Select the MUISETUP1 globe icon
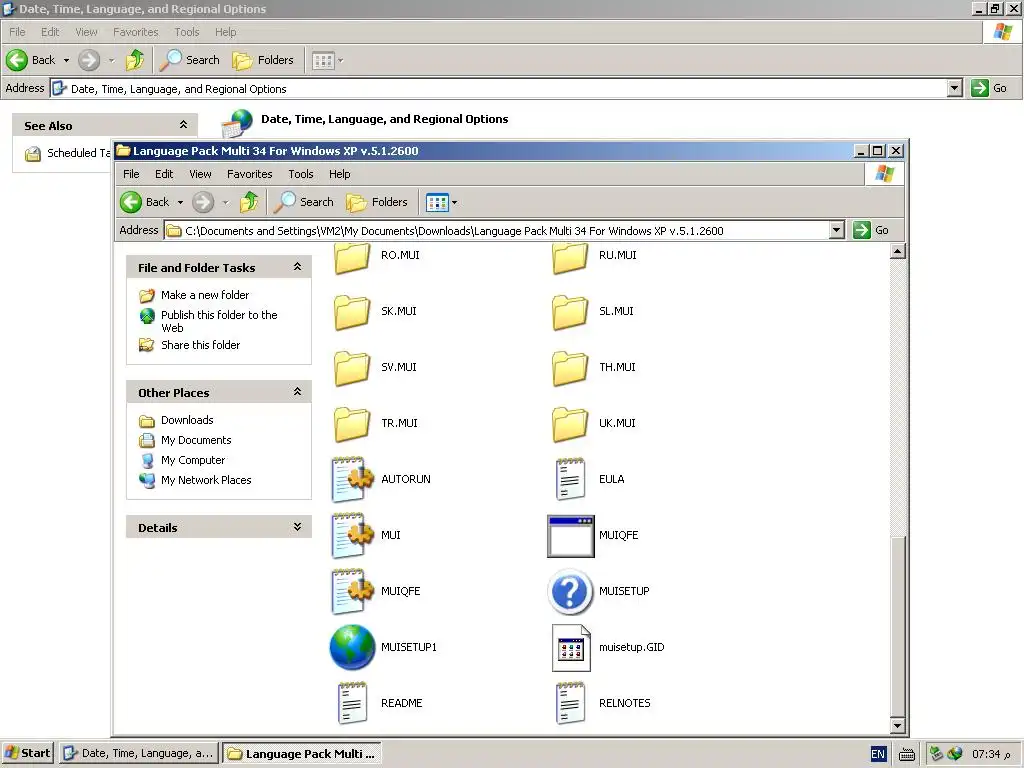 353,647
